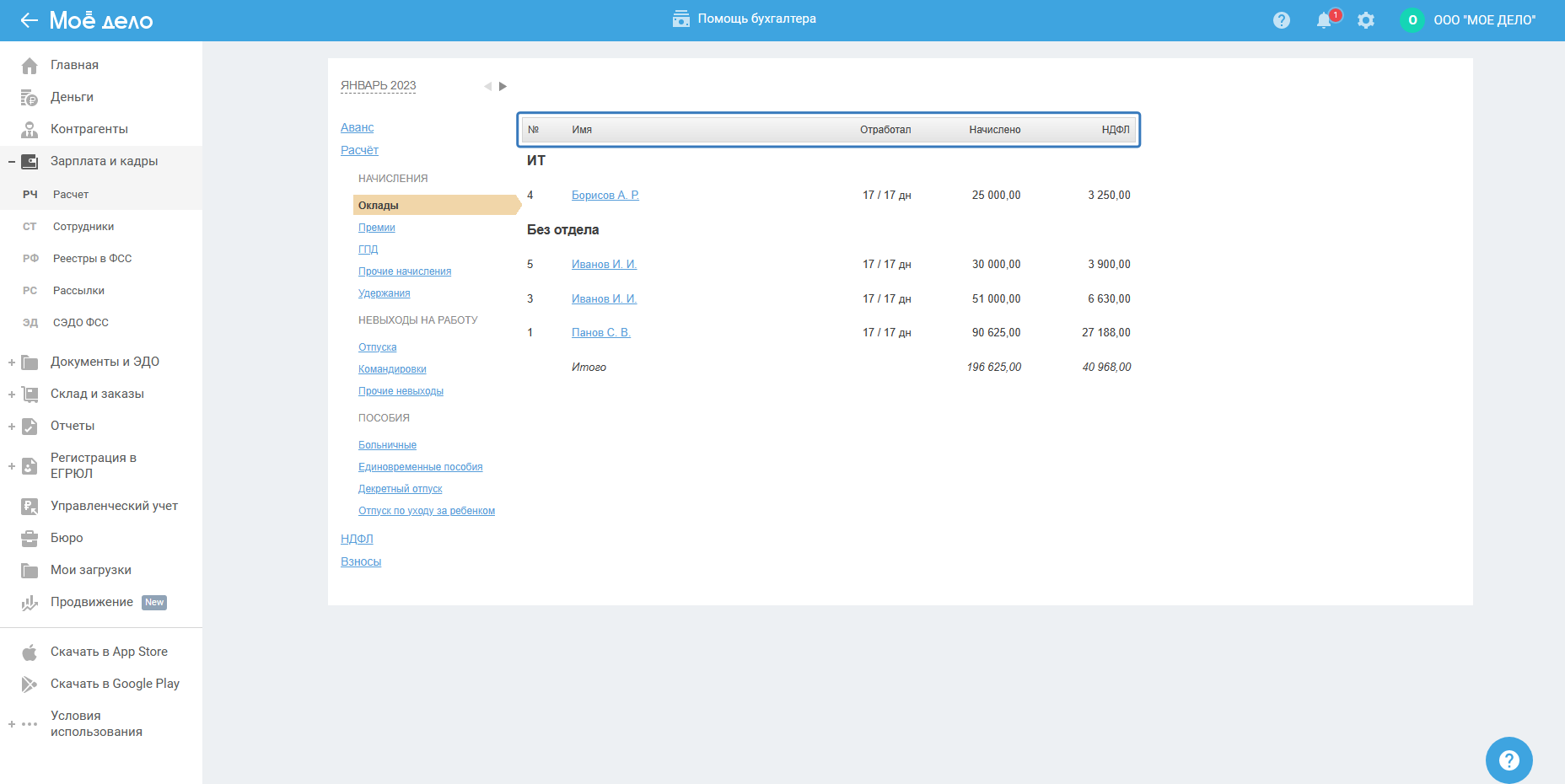Click the back arrow next to logo
The height and width of the screenshot is (784, 1565).
[30, 20]
